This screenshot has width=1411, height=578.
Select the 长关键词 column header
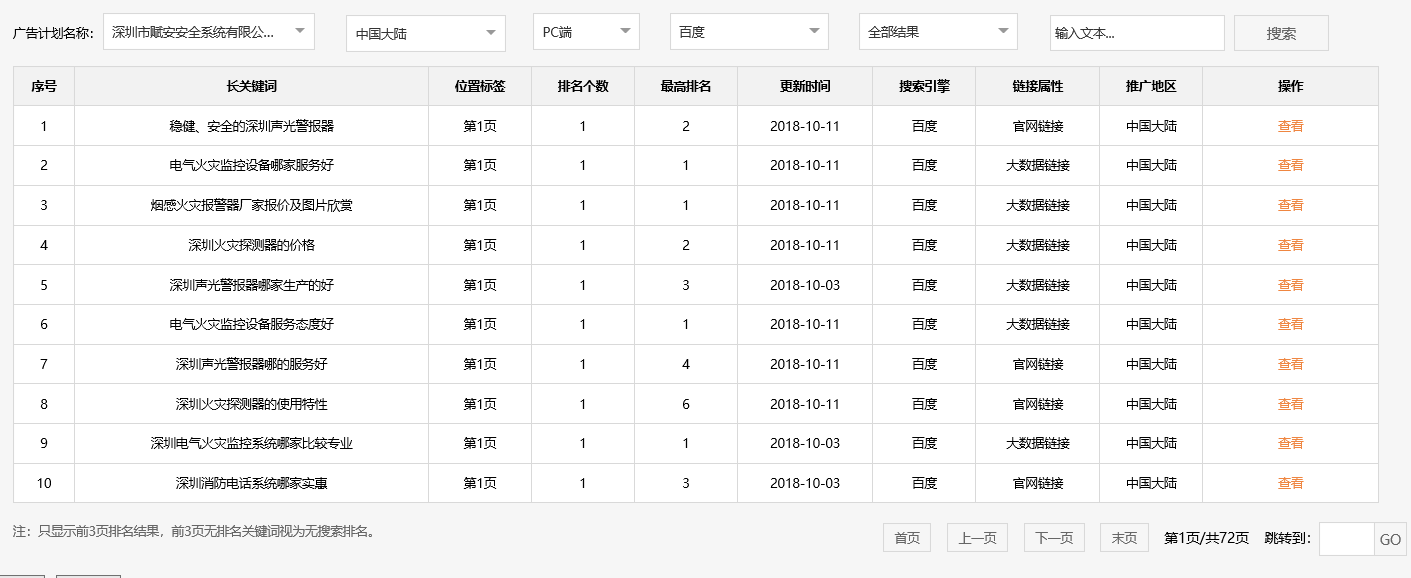pyautogui.click(x=252, y=86)
